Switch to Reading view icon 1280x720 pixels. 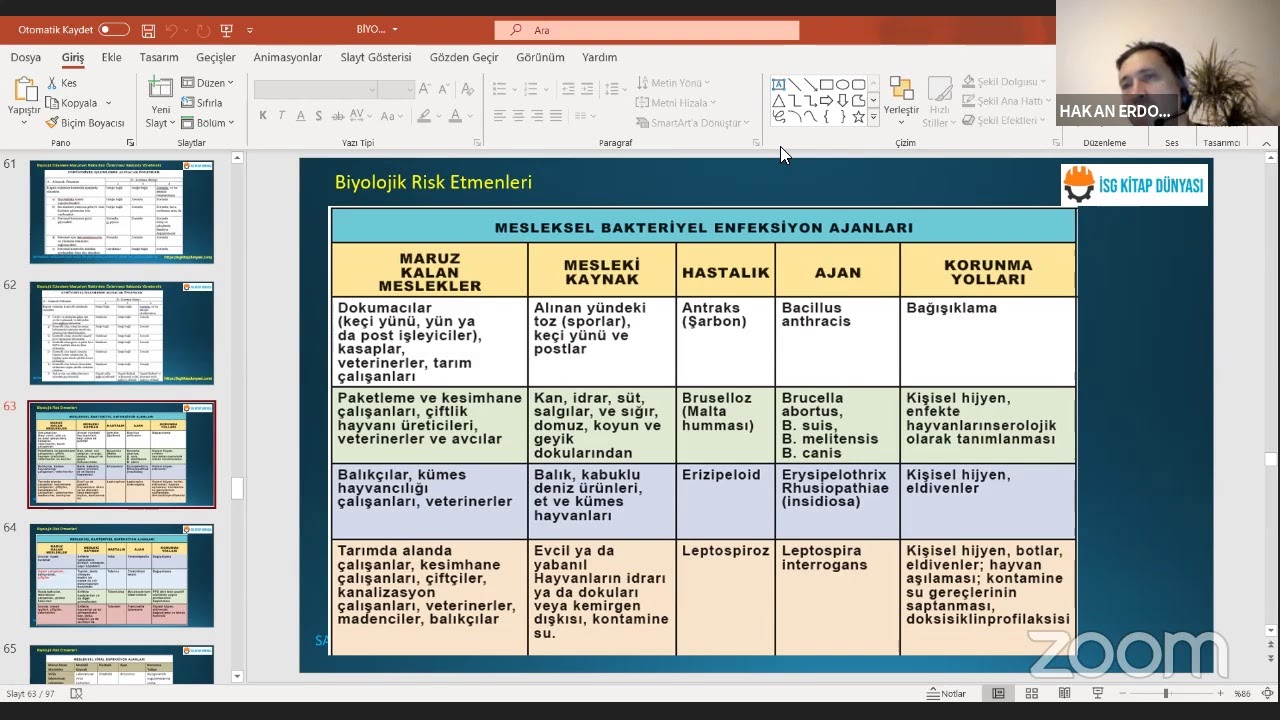click(1064, 693)
